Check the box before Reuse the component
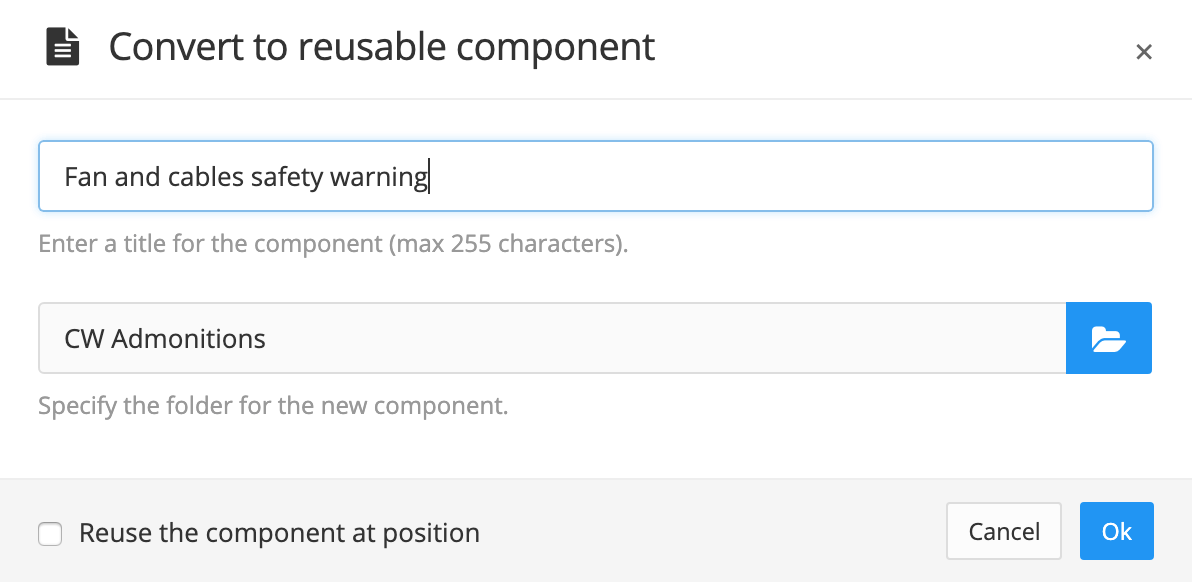Screen dimensions: 1192x582 coord(50,533)
